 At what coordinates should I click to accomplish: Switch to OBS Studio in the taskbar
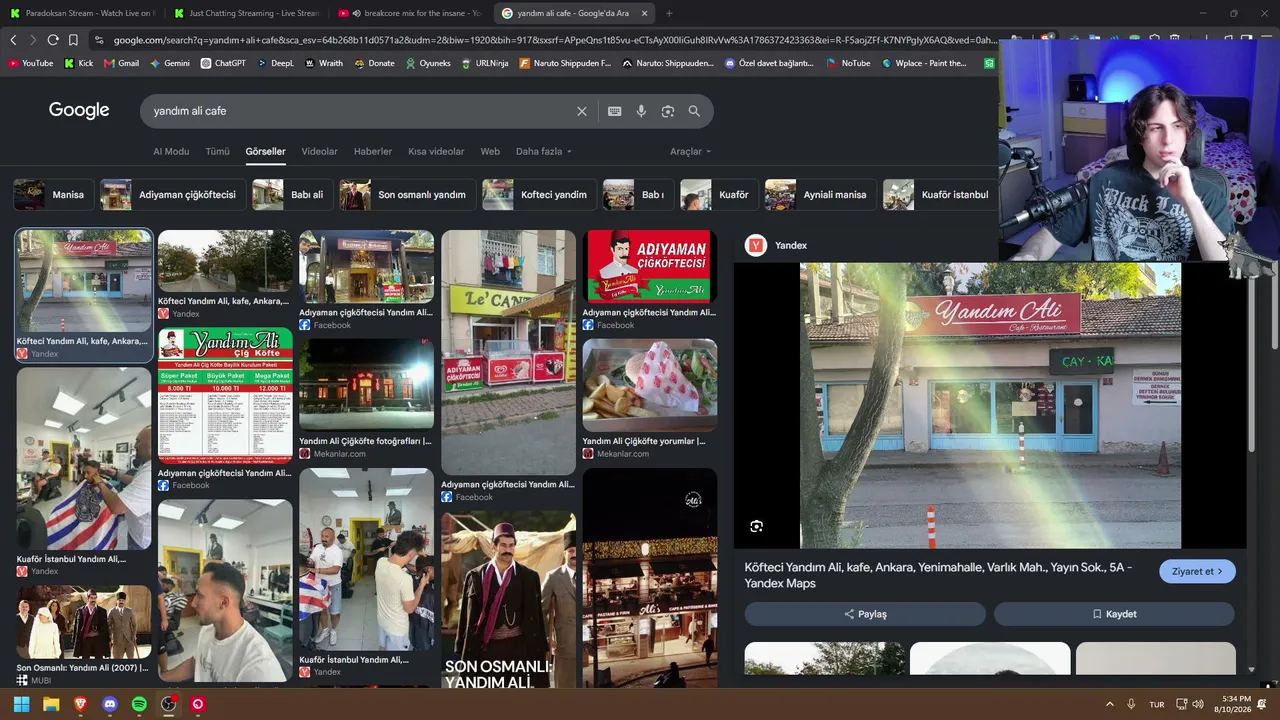coord(169,704)
